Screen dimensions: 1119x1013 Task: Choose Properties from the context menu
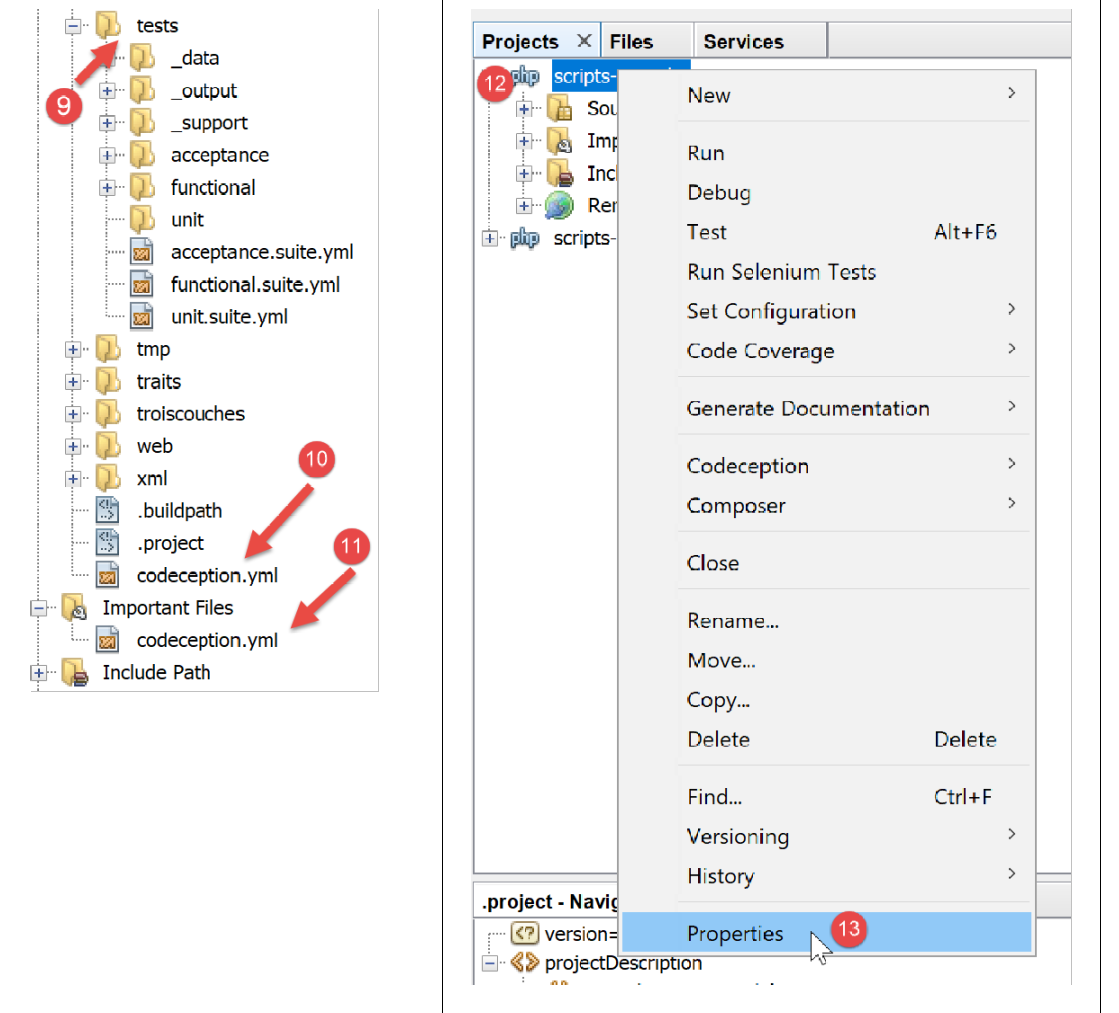point(735,934)
